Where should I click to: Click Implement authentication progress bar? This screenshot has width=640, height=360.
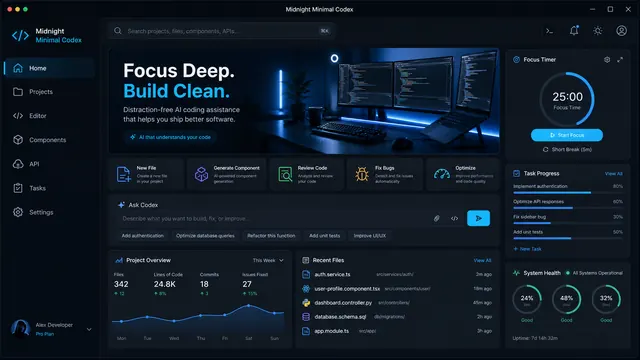click(x=568, y=192)
